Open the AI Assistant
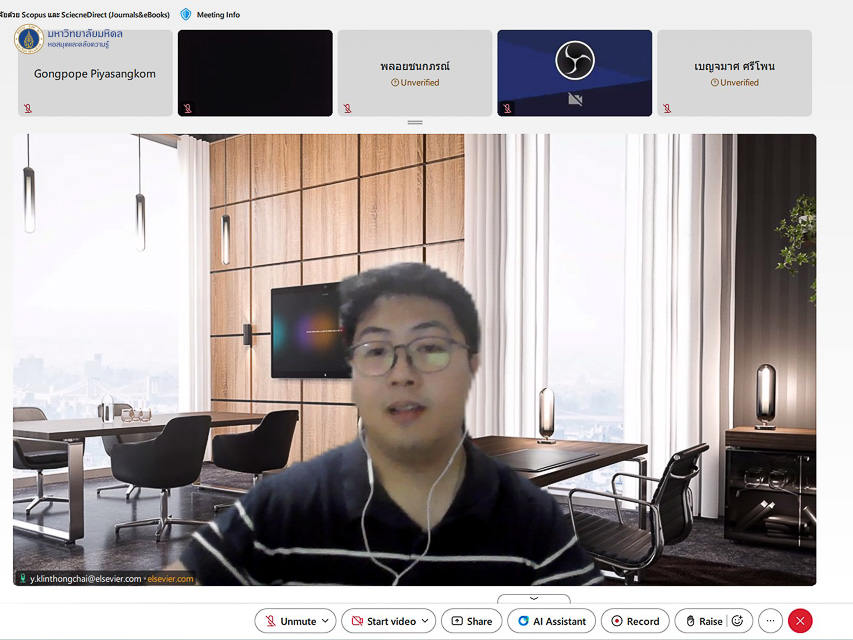853x640 pixels. 551,621
